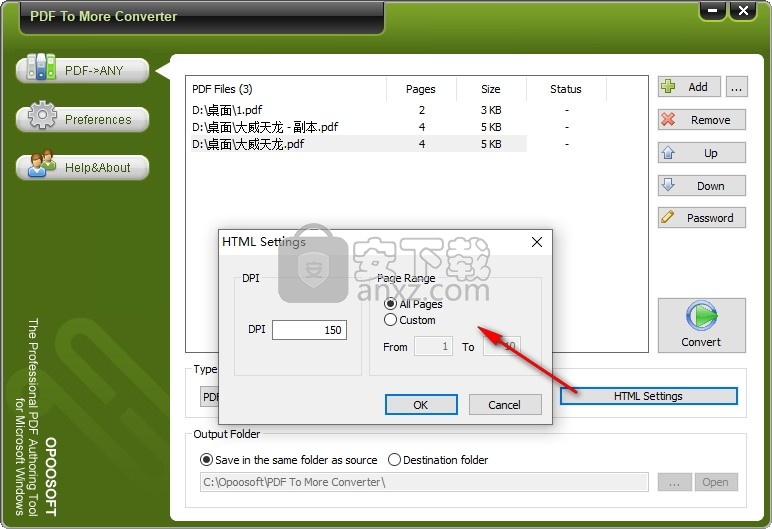Click the output folder path field
772x529 pixels.
(x=424, y=482)
